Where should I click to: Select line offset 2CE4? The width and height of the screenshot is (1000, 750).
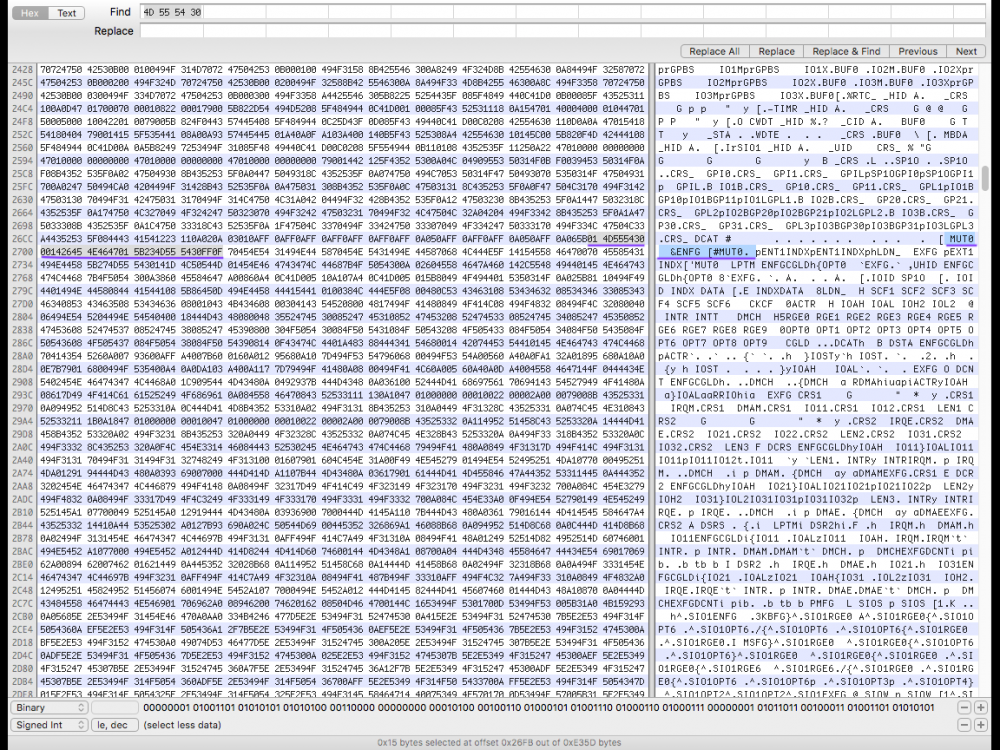(22, 629)
